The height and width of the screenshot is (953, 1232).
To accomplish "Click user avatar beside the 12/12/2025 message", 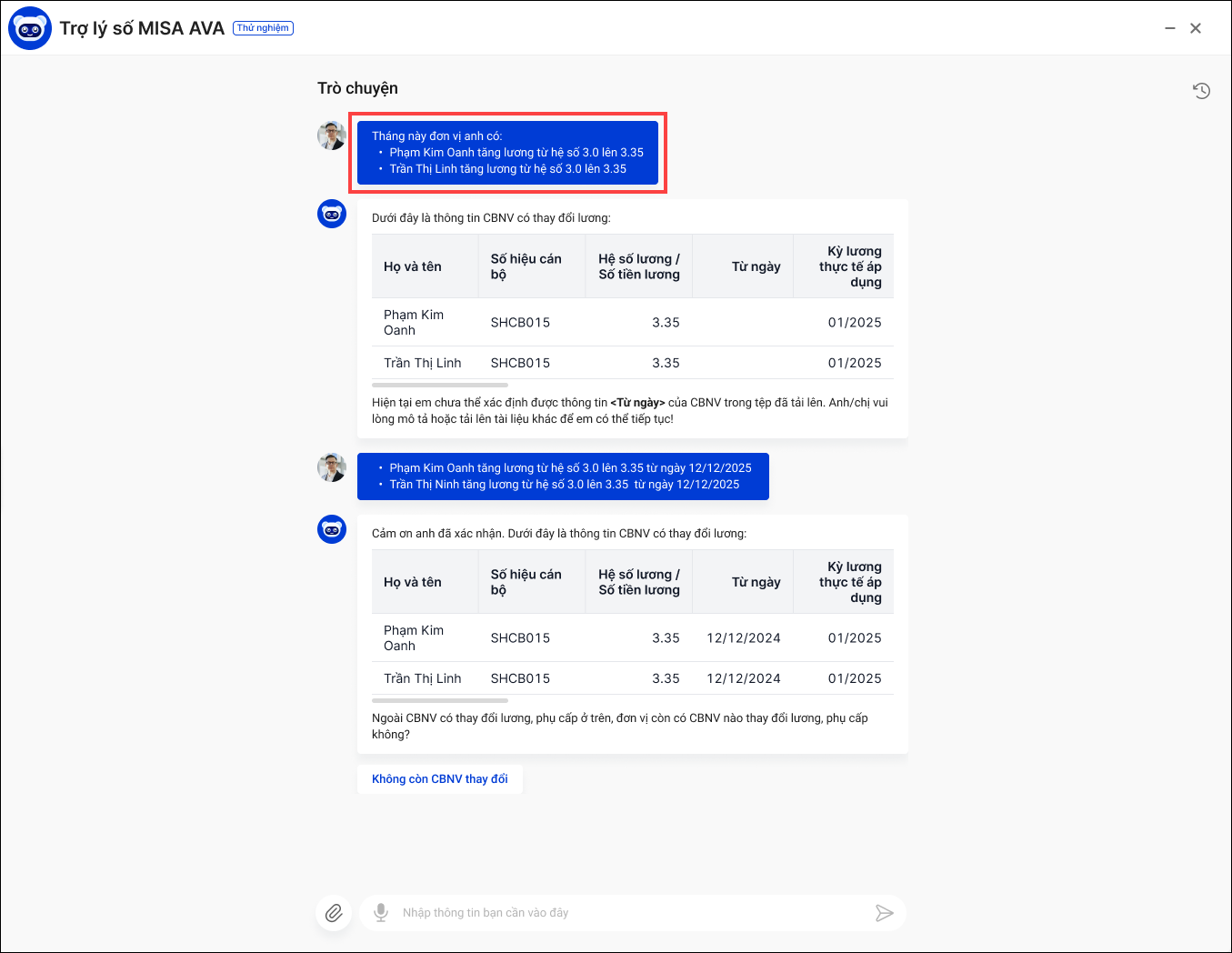I will 332,467.
